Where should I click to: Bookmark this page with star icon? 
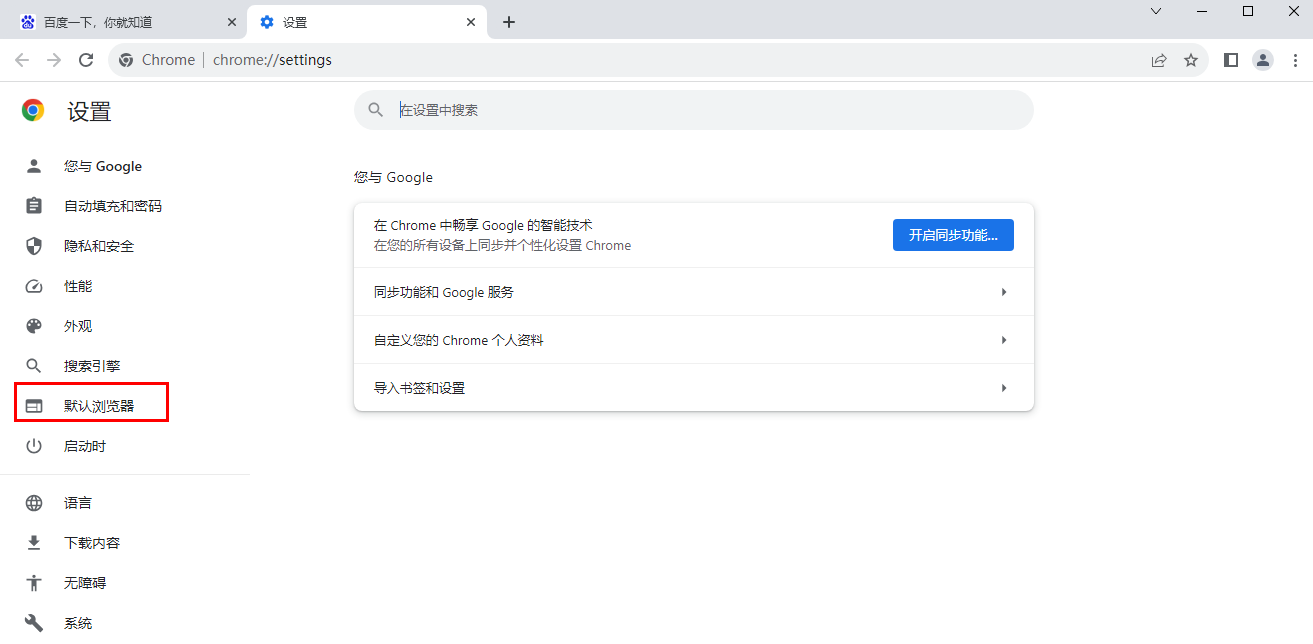[x=1191, y=60]
